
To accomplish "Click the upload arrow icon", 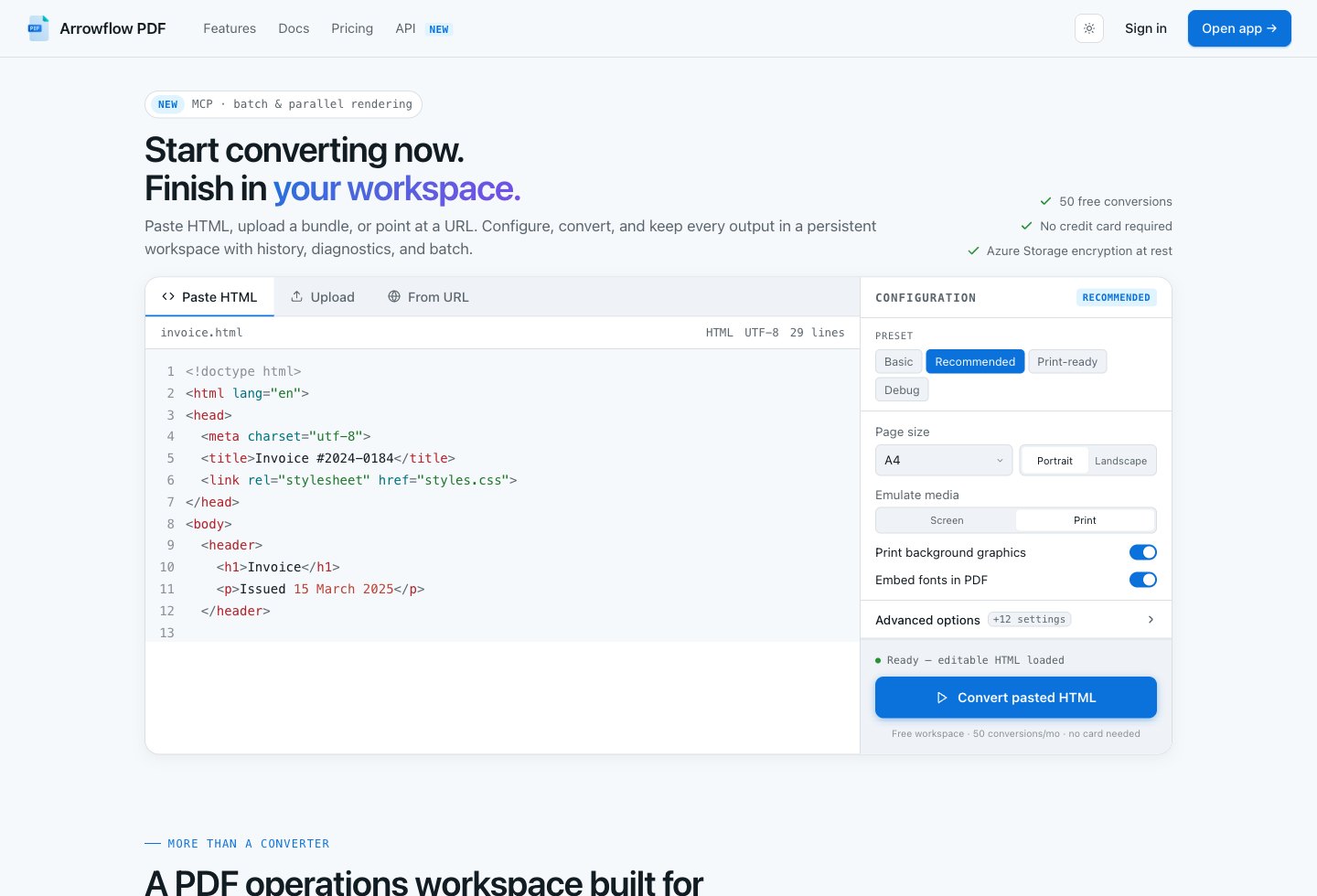I will 297,296.
